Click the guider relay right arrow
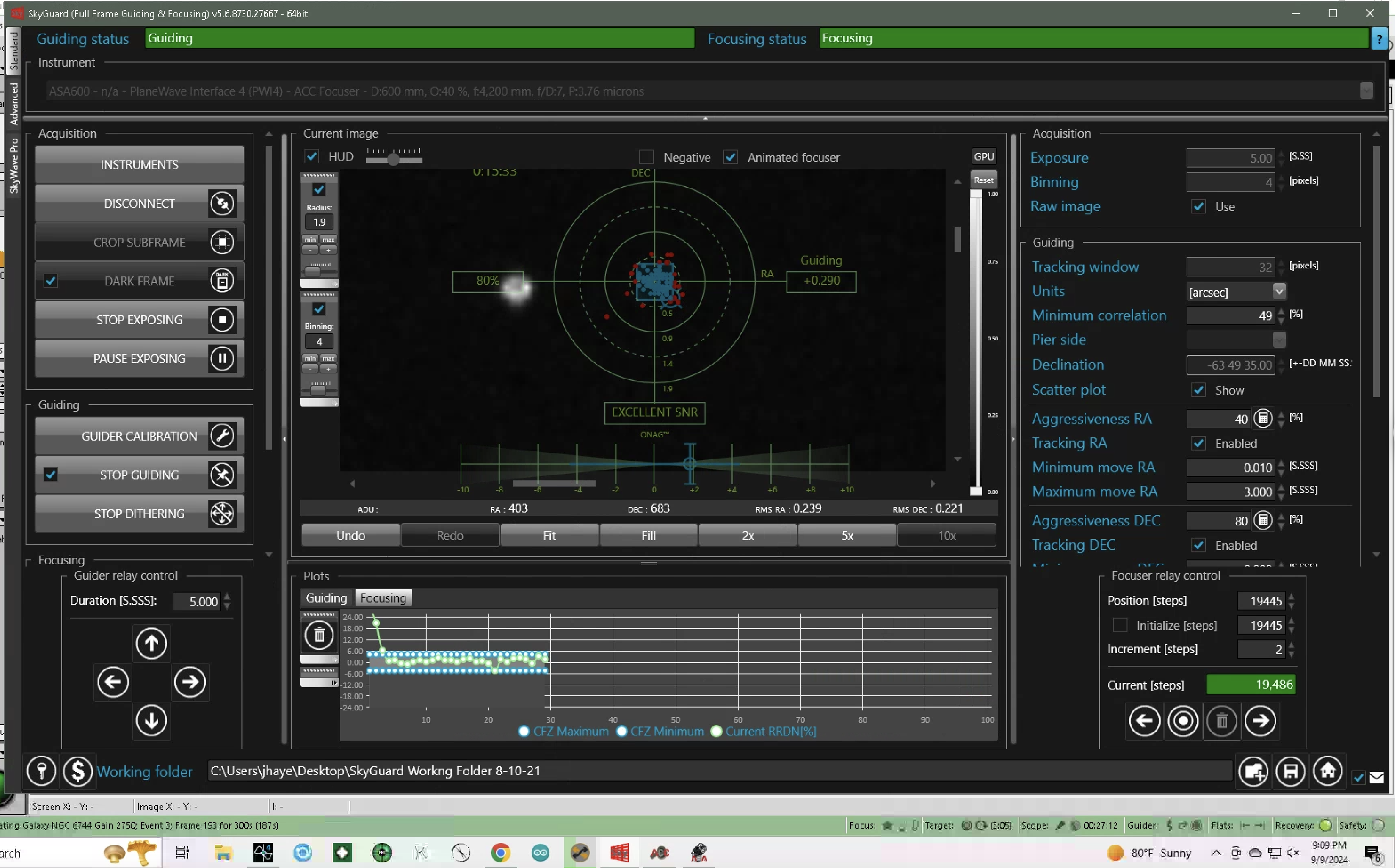Image resolution: width=1395 pixels, height=868 pixels. click(189, 682)
